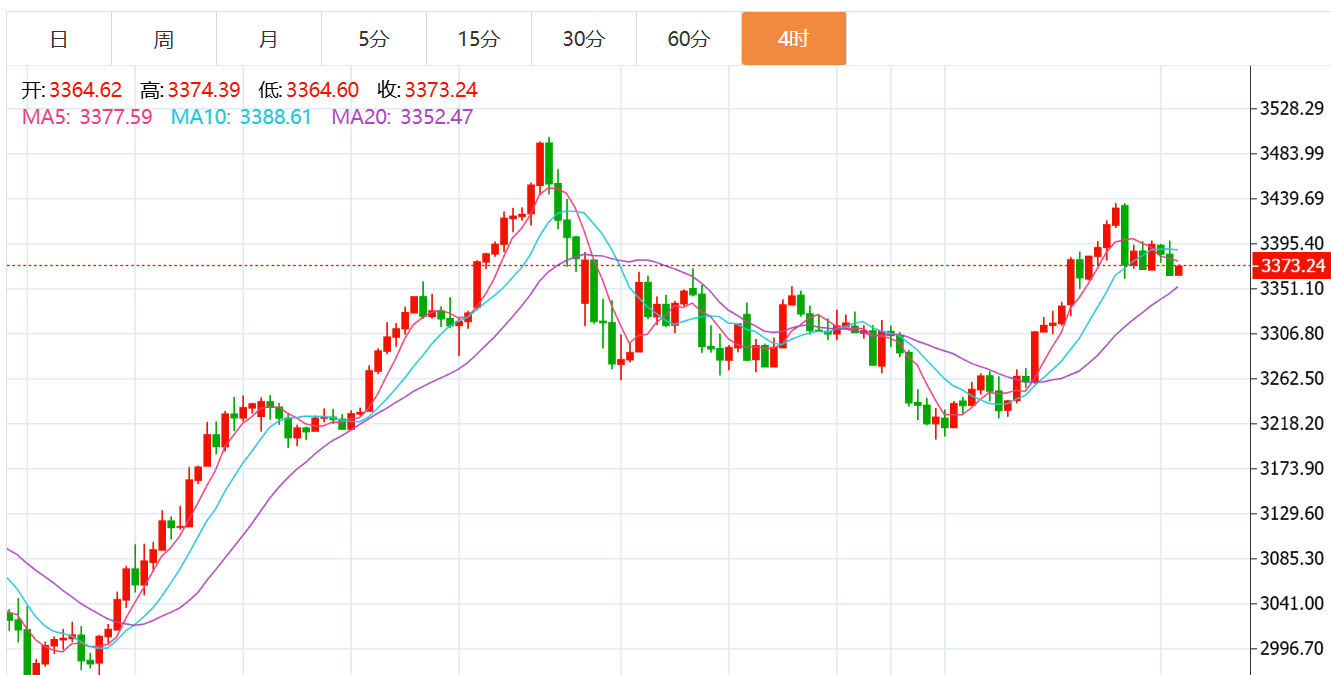Click the active 4时 tab
Screen dimensions: 1331x675
tap(794, 39)
